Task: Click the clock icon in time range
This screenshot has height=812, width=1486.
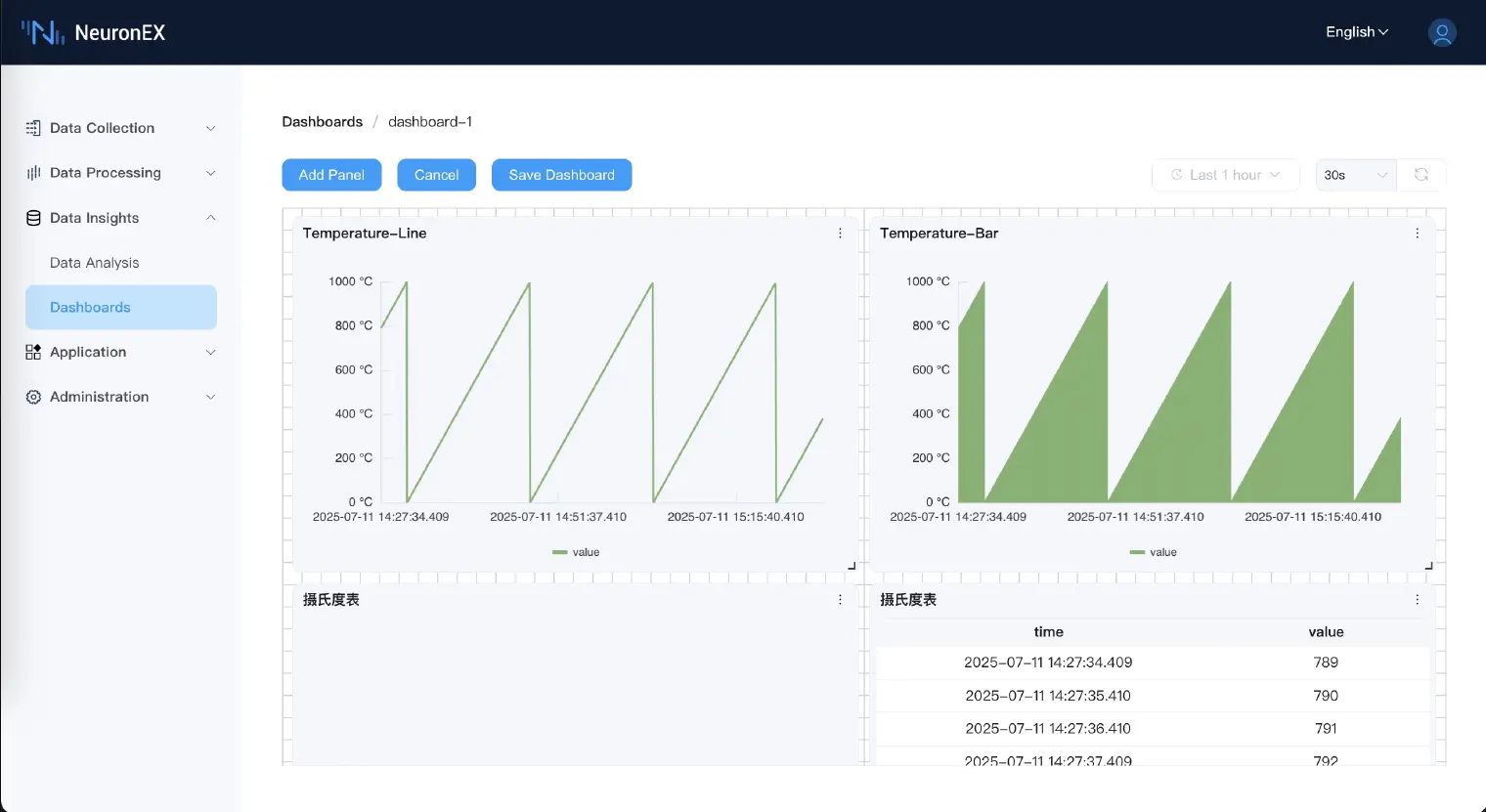Action: point(1177,175)
